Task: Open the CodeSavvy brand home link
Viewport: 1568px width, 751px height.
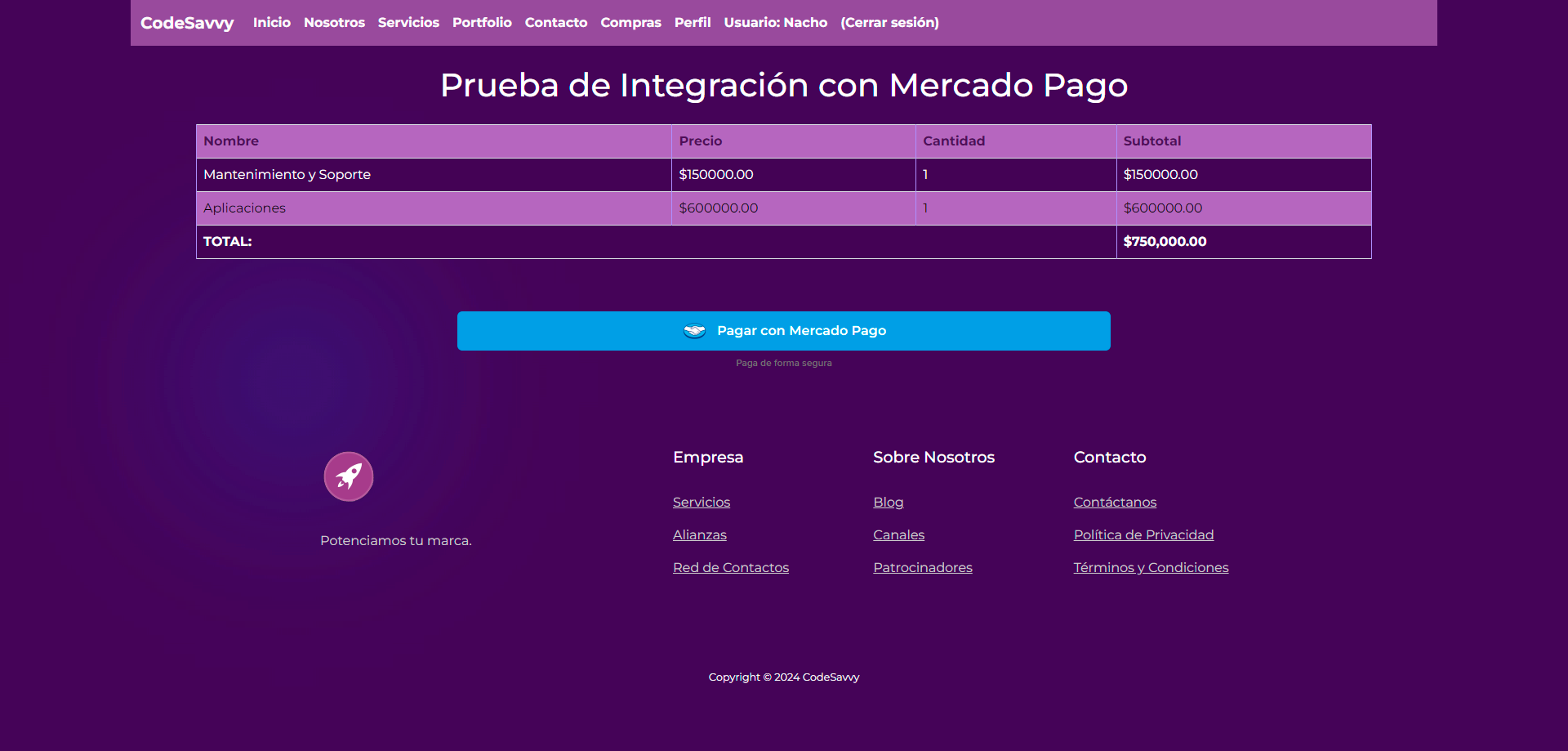Action: [187, 23]
